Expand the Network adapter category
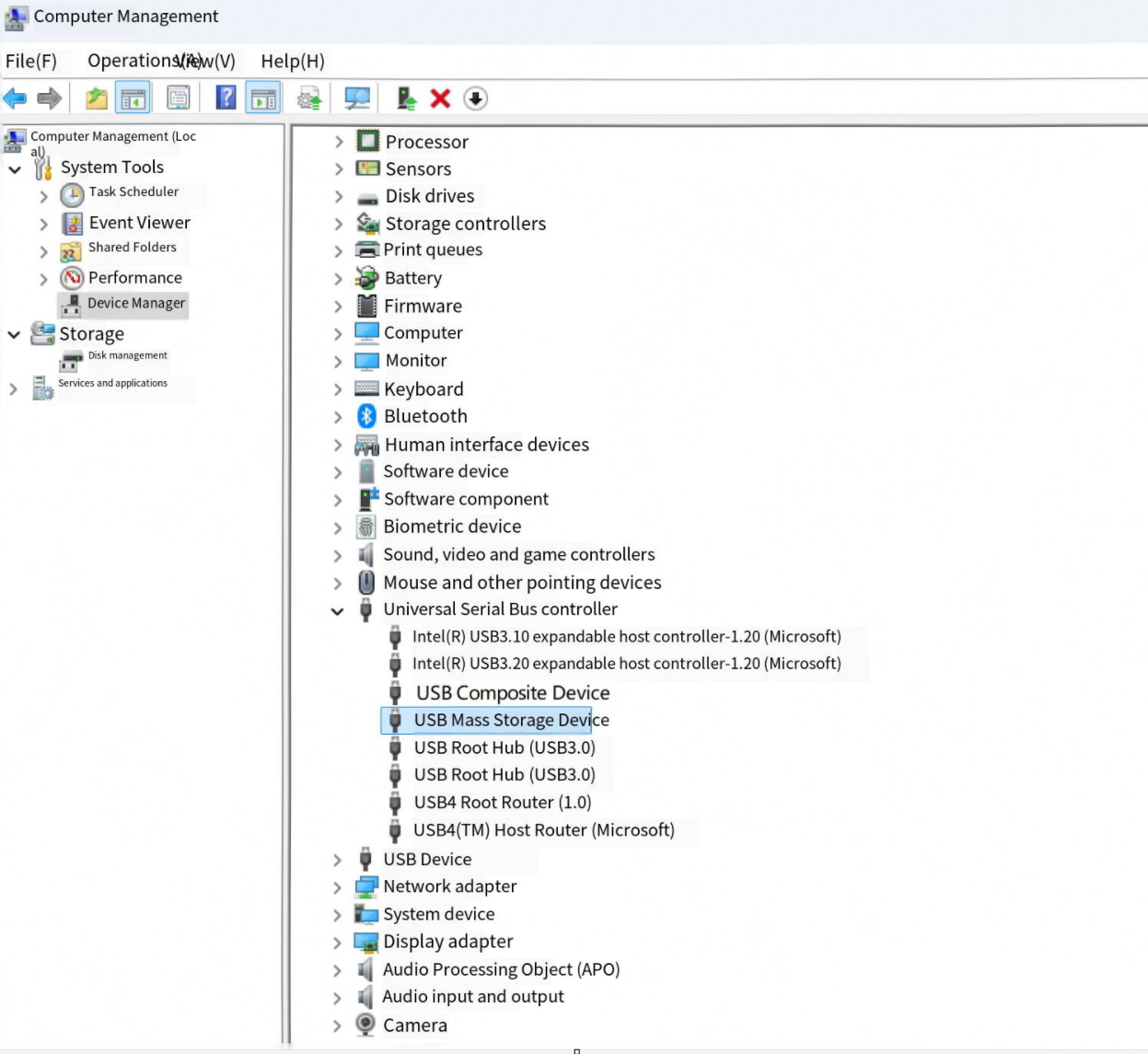This screenshot has height=1054, width=1148. click(338, 887)
